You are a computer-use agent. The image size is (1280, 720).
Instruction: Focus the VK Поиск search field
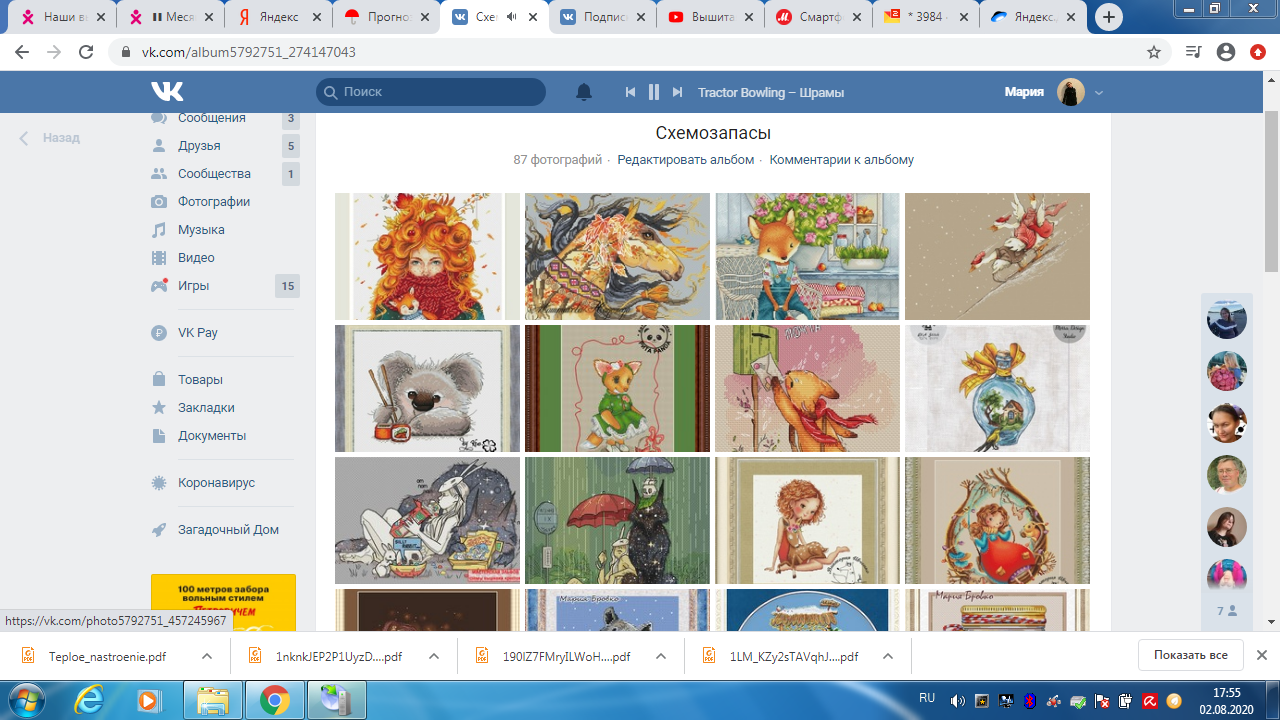coord(440,92)
